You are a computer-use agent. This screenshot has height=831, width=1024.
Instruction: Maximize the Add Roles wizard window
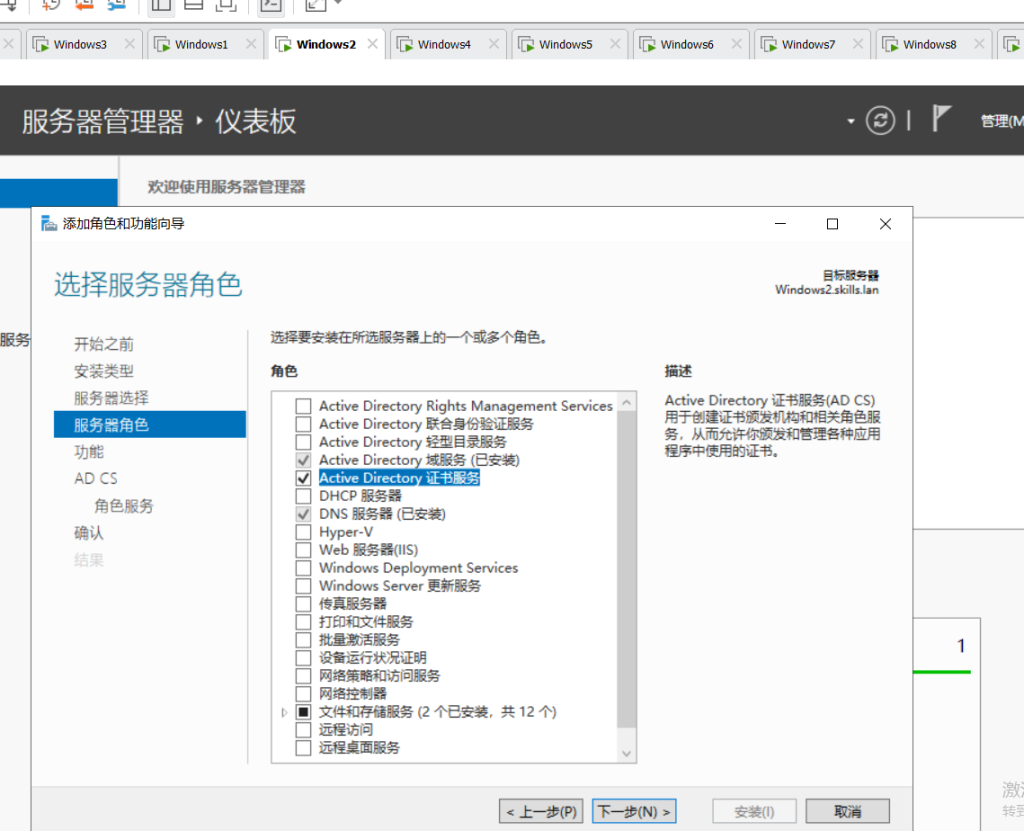click(832, 224)
